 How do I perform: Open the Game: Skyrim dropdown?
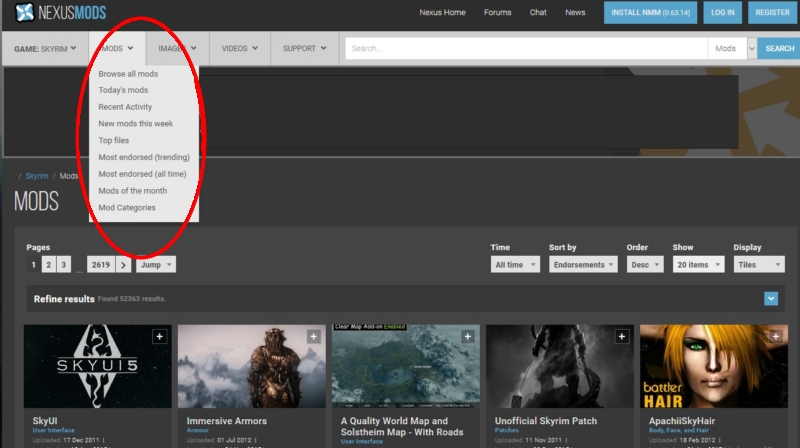point(45,48)
